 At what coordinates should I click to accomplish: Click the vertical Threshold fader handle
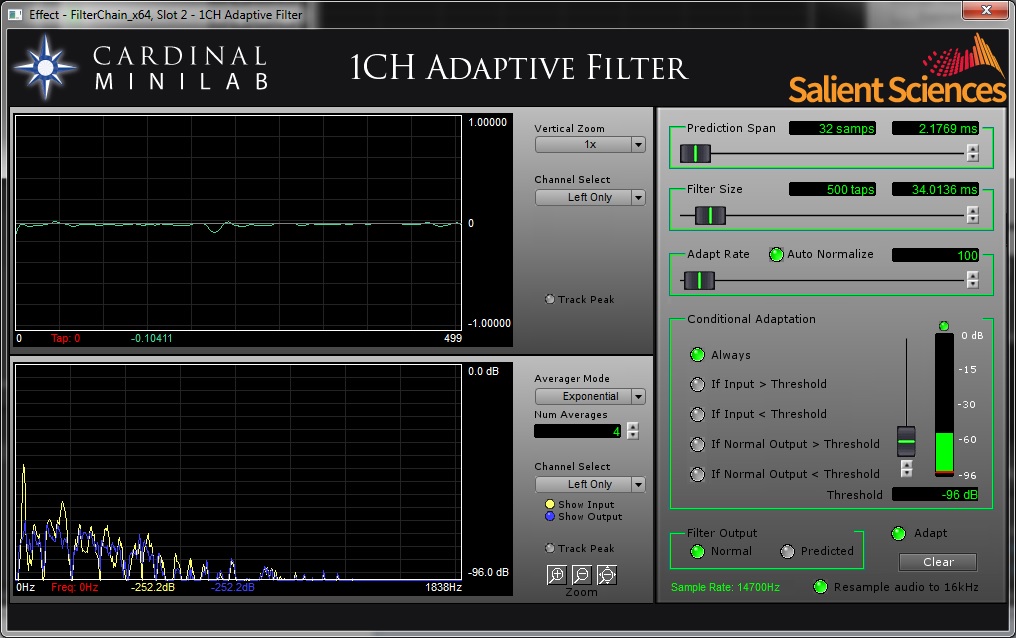(906, 442)
